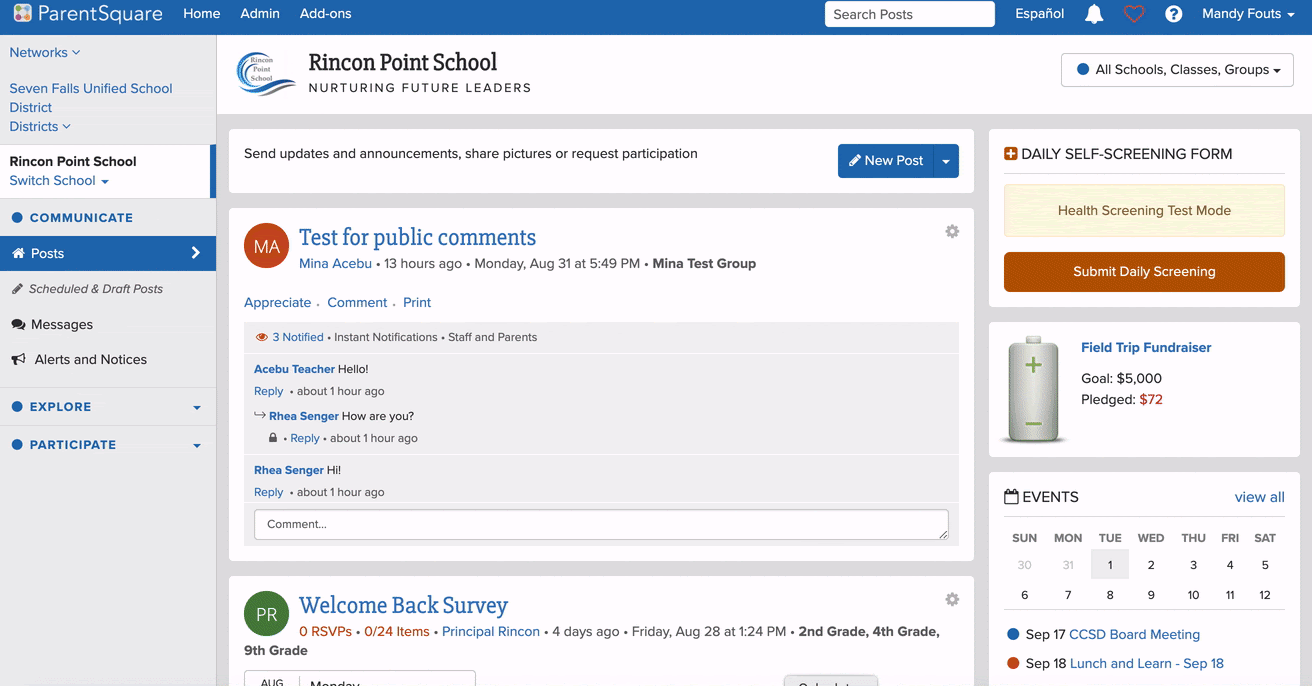Screen dimensions: 1312x686
Task: Click the ParentSquare logo icon
Action: [22, 14]
